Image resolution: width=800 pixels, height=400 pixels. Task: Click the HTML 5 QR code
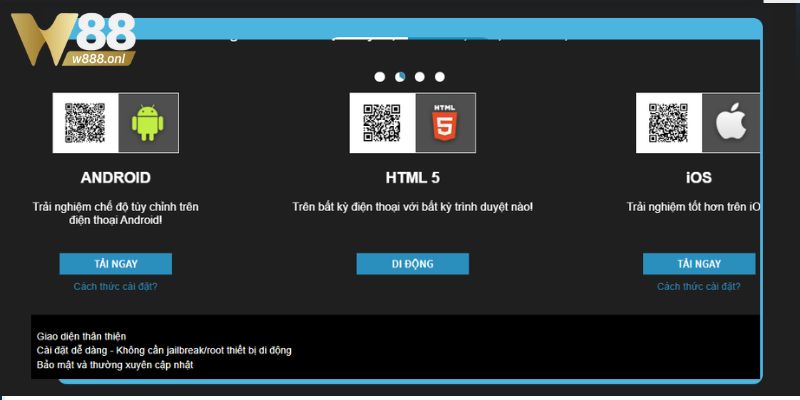coord(382,122)
